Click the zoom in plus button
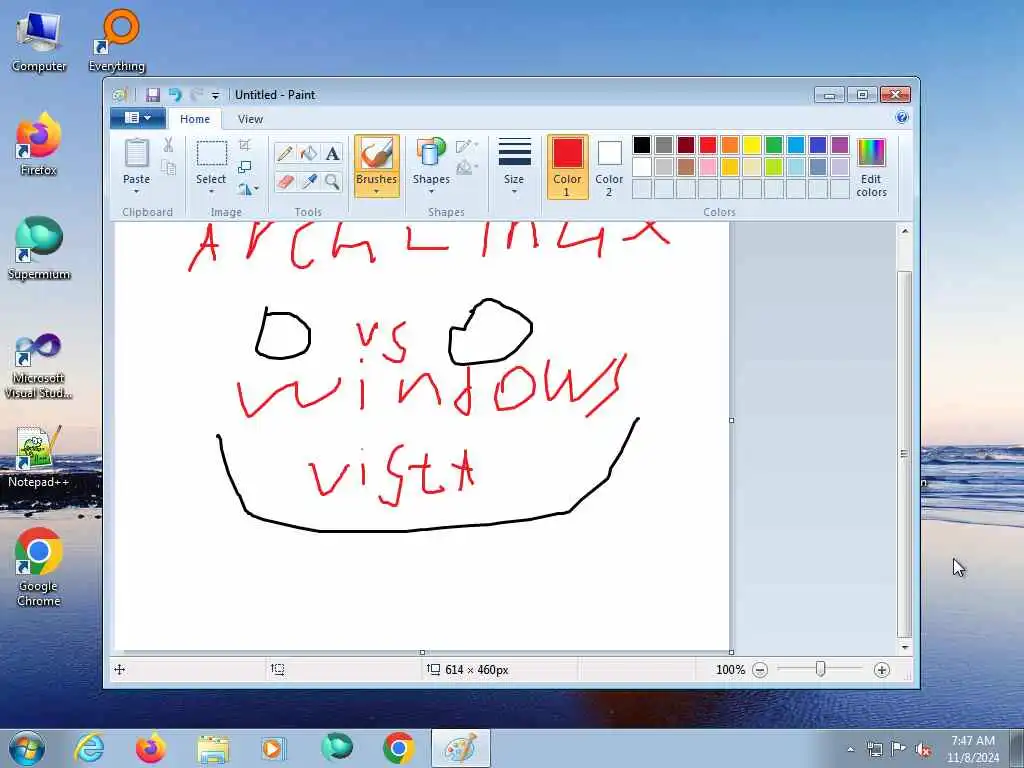 (882, 670)
